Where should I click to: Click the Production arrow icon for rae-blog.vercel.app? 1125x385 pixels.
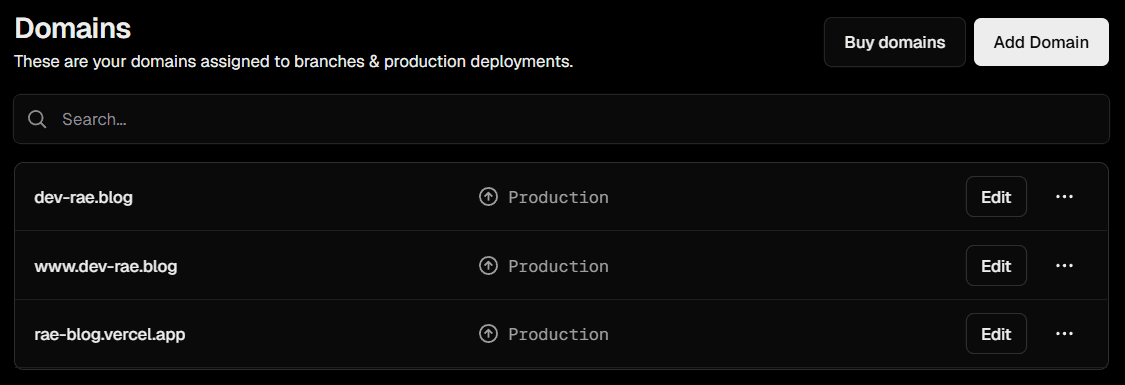tap(489, 334)
